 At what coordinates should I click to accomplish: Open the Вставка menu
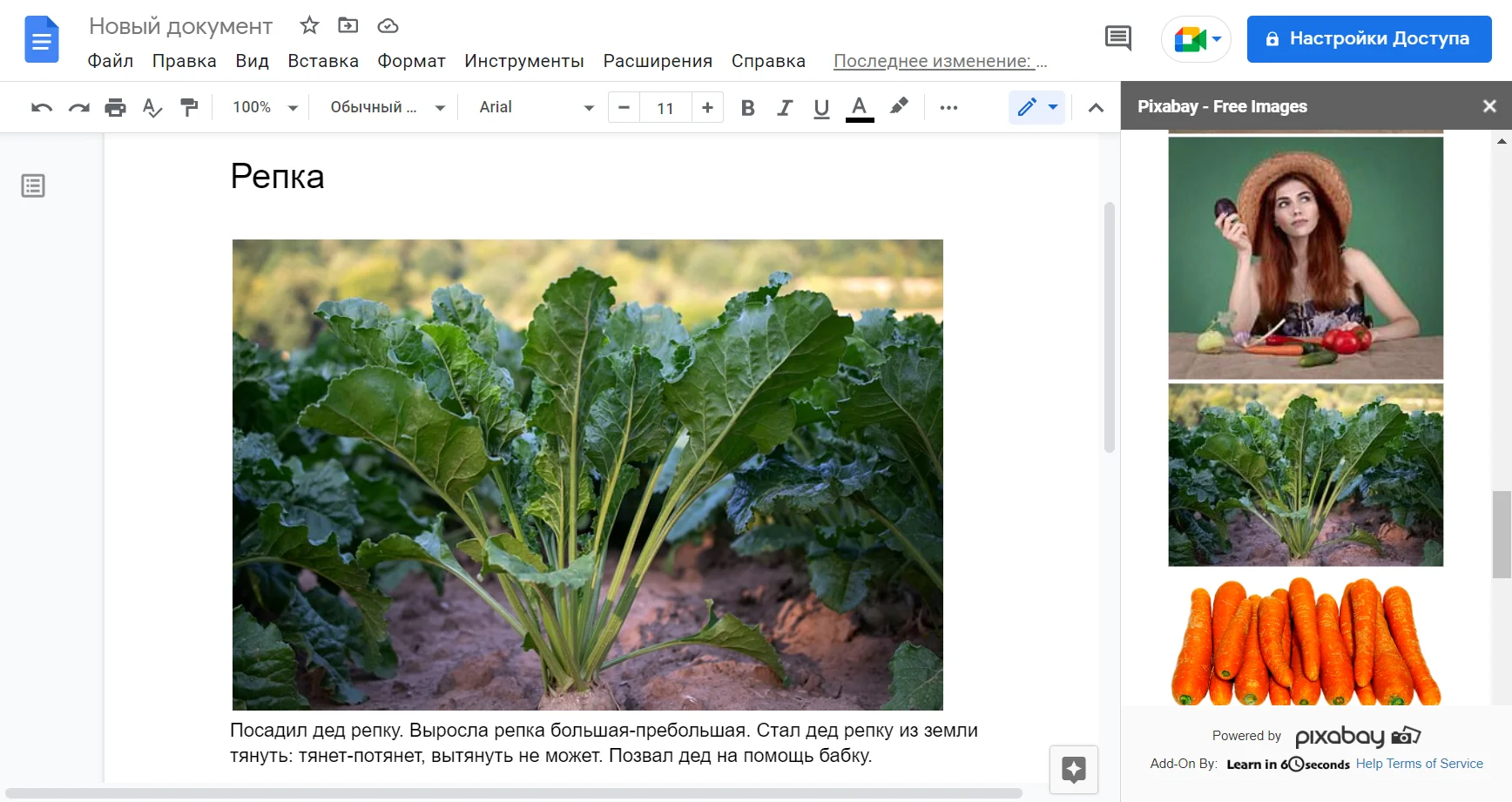323,61
